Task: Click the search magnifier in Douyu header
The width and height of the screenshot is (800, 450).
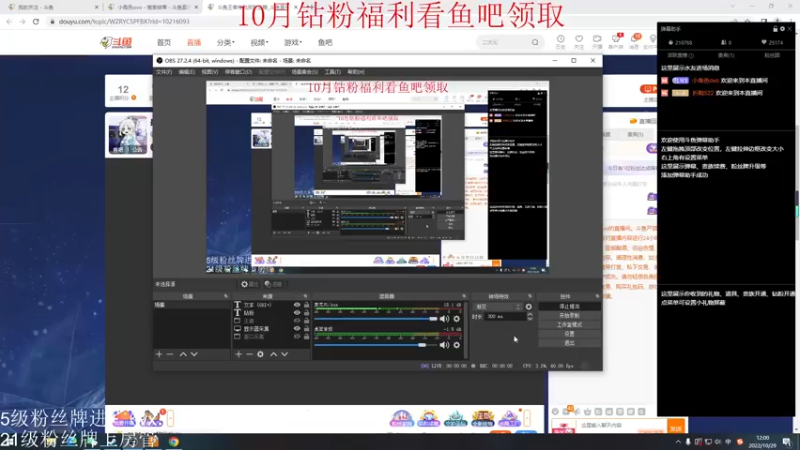Action: tap(535, 42)
